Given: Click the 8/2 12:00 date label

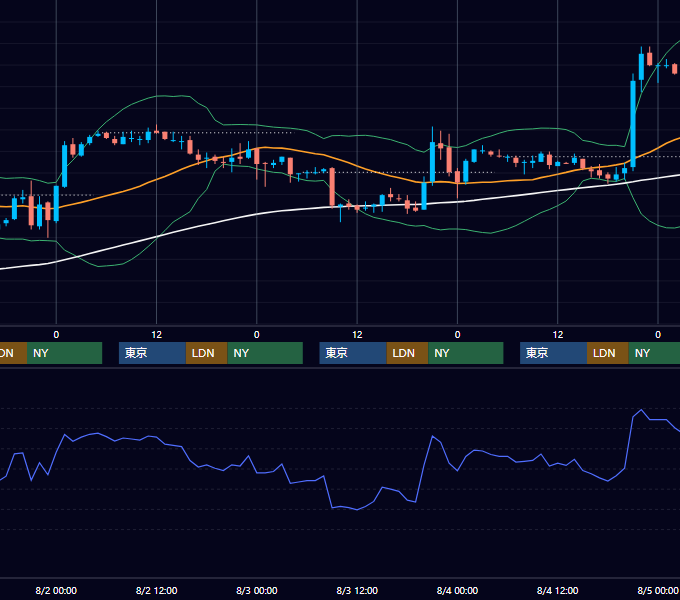Looking at the screenshot, I should tap(157, 590).
